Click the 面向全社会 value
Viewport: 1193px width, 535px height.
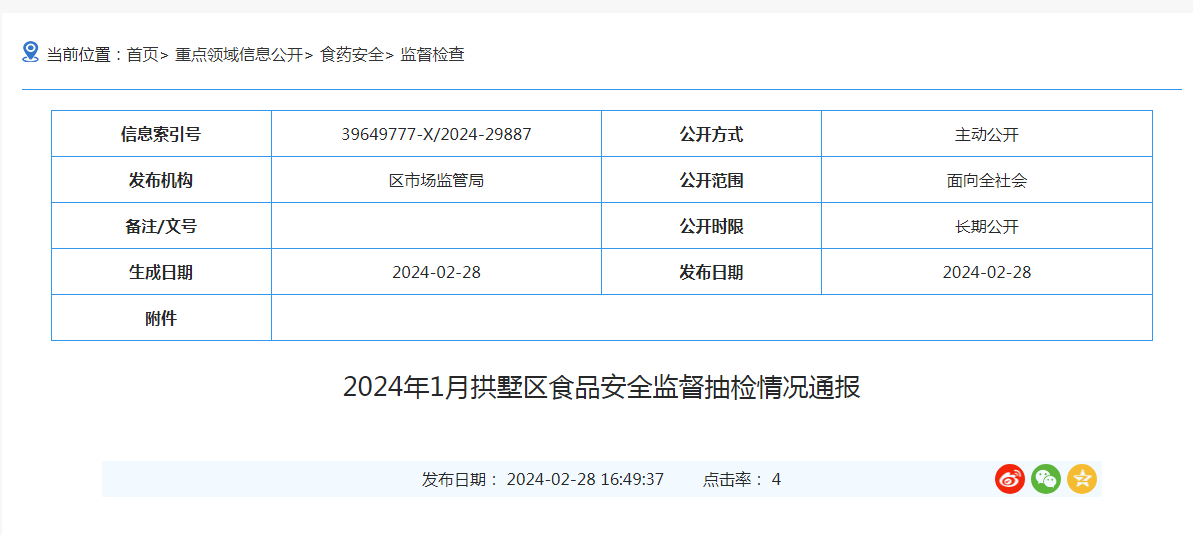(x=987, y=180)
